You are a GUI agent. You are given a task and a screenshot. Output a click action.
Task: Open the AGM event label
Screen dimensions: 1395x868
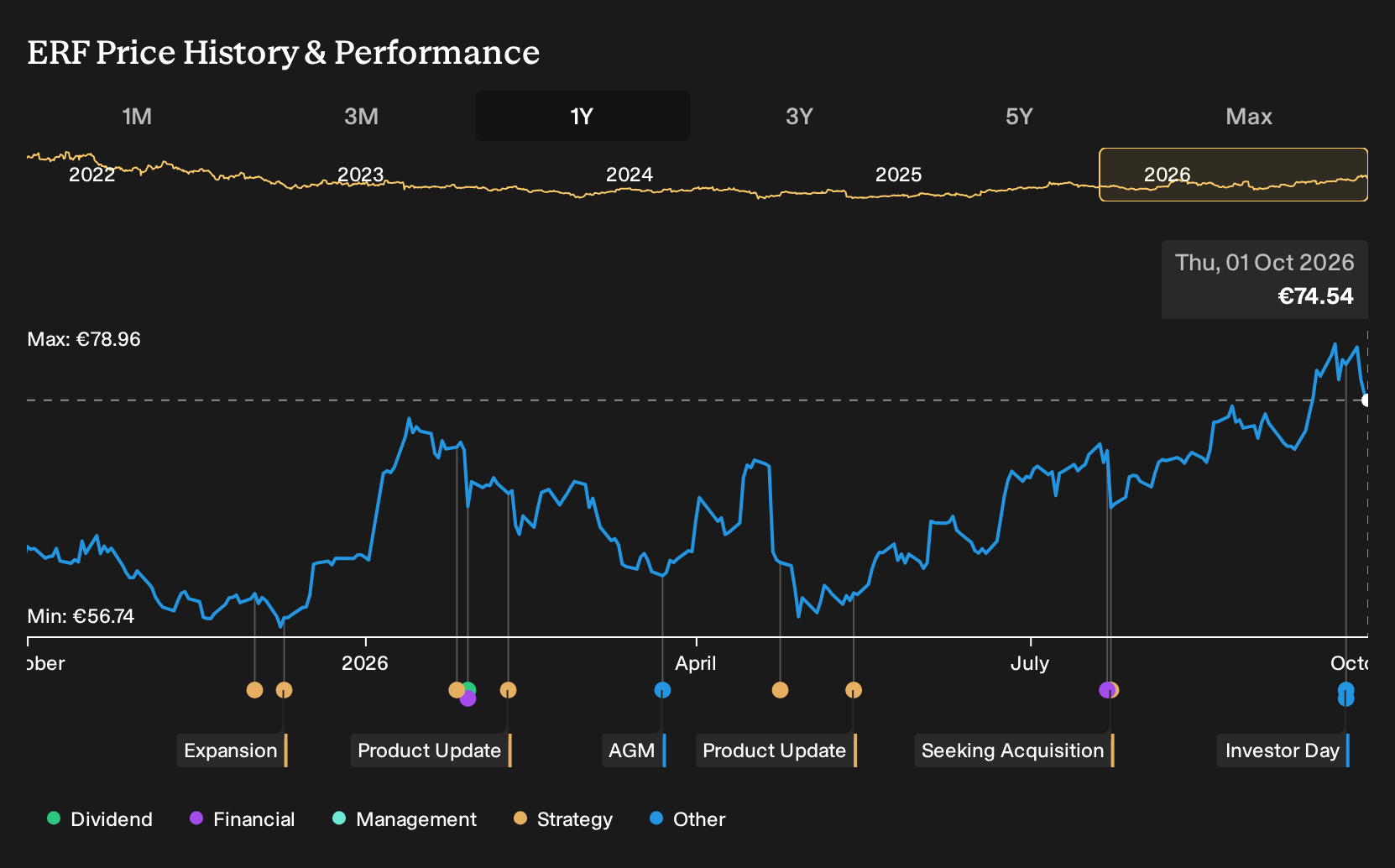(x=632, y=750)
